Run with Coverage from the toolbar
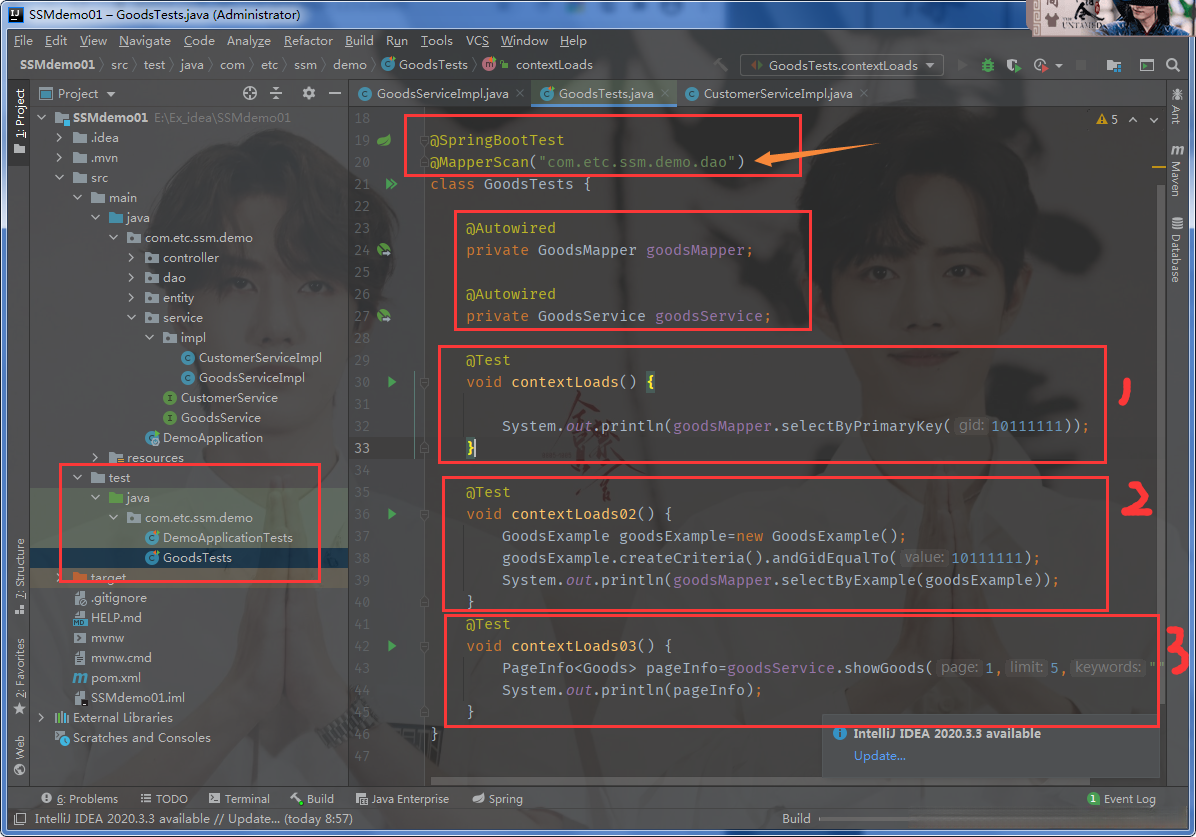Image resolution: width=1196 pixels, height=837 pixels. 1013,65
